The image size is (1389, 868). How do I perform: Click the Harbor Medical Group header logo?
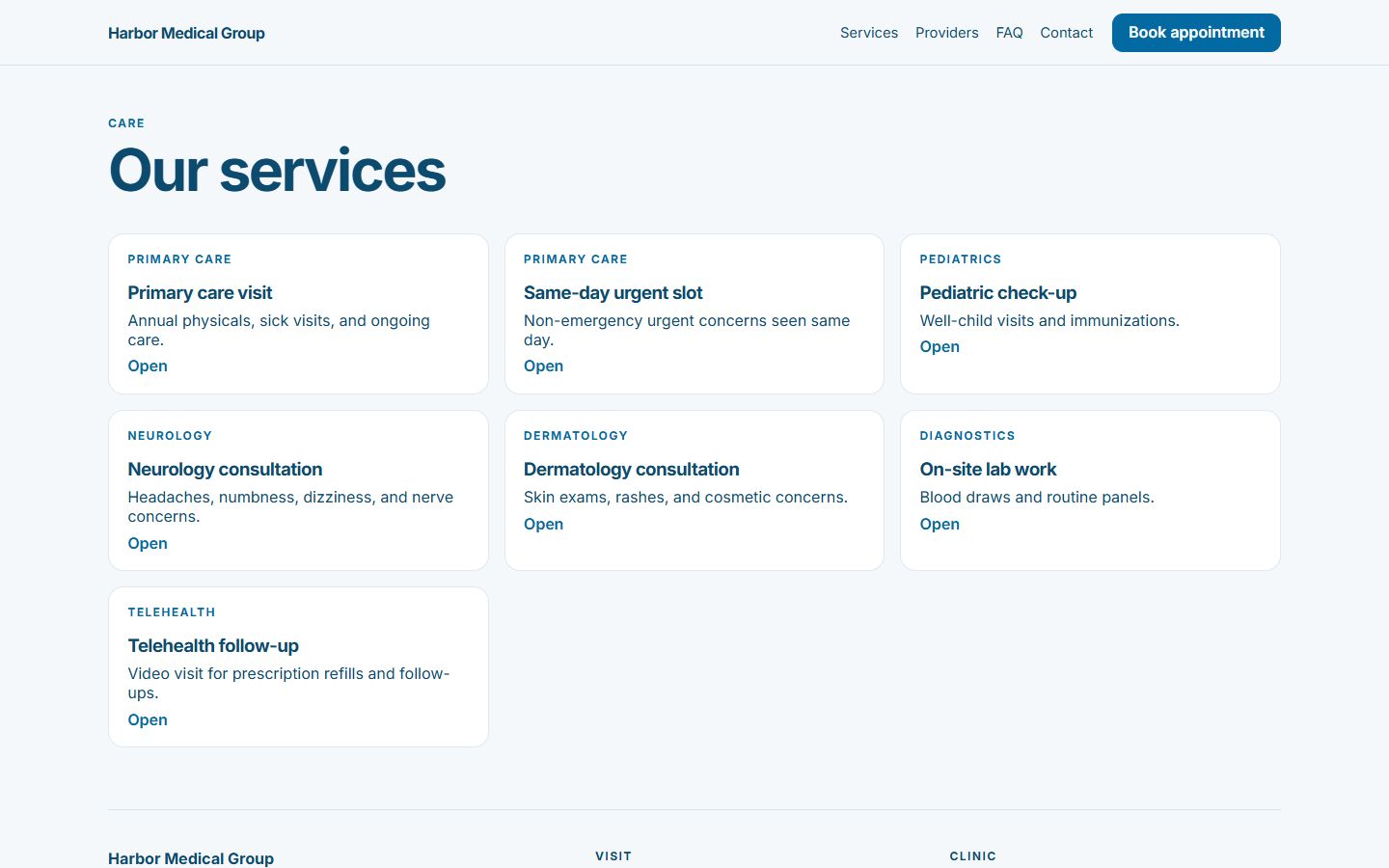coord(186,33)
